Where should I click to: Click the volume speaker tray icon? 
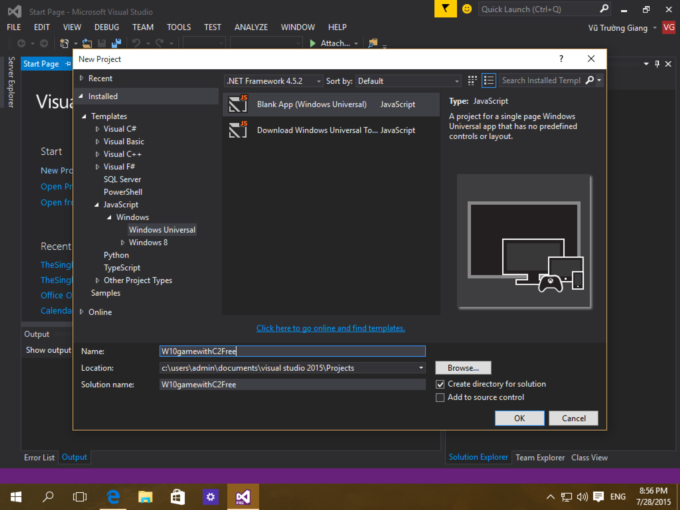click(582, 497)
